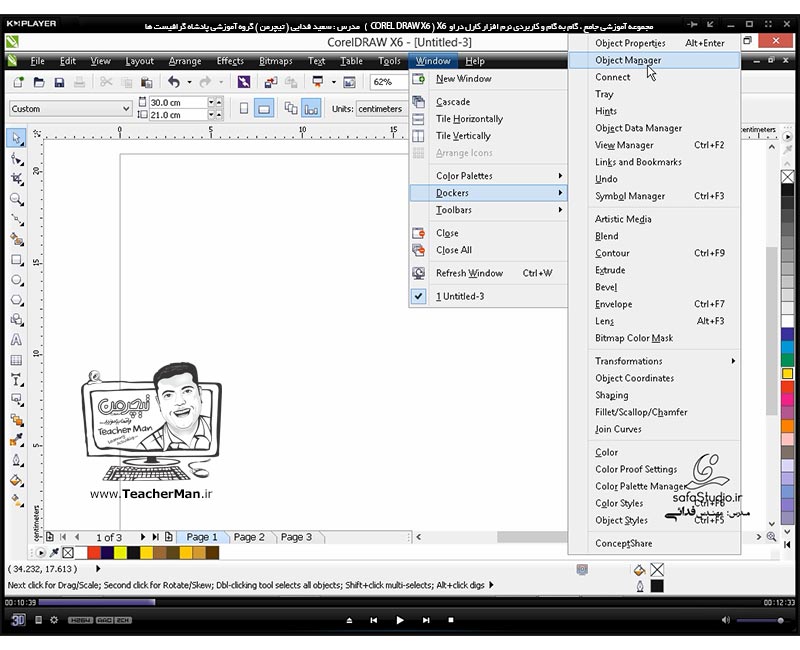The width and height of the screenshot is (800, 650).
Task: Select the Freehand tool in toolbox
Action: [16, 219]
